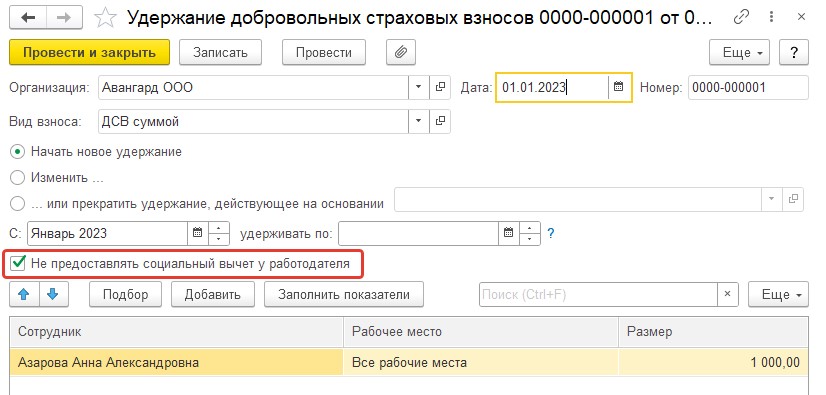Image resolution: width=826 pixels, height=395 pixels.
Task: Open calendar for удерживать по field
Action: (x=508, y=233)
